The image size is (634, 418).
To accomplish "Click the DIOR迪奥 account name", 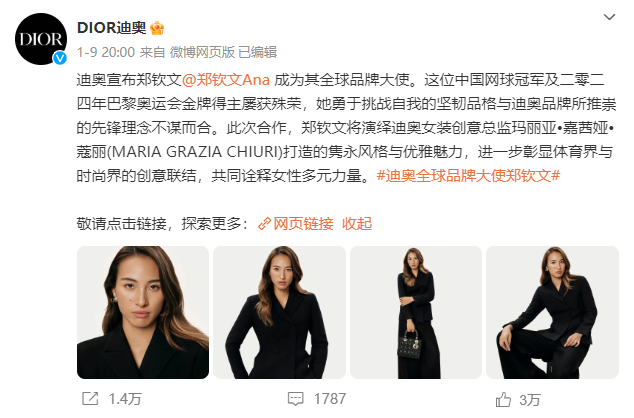I will click(x=112, y=28).
